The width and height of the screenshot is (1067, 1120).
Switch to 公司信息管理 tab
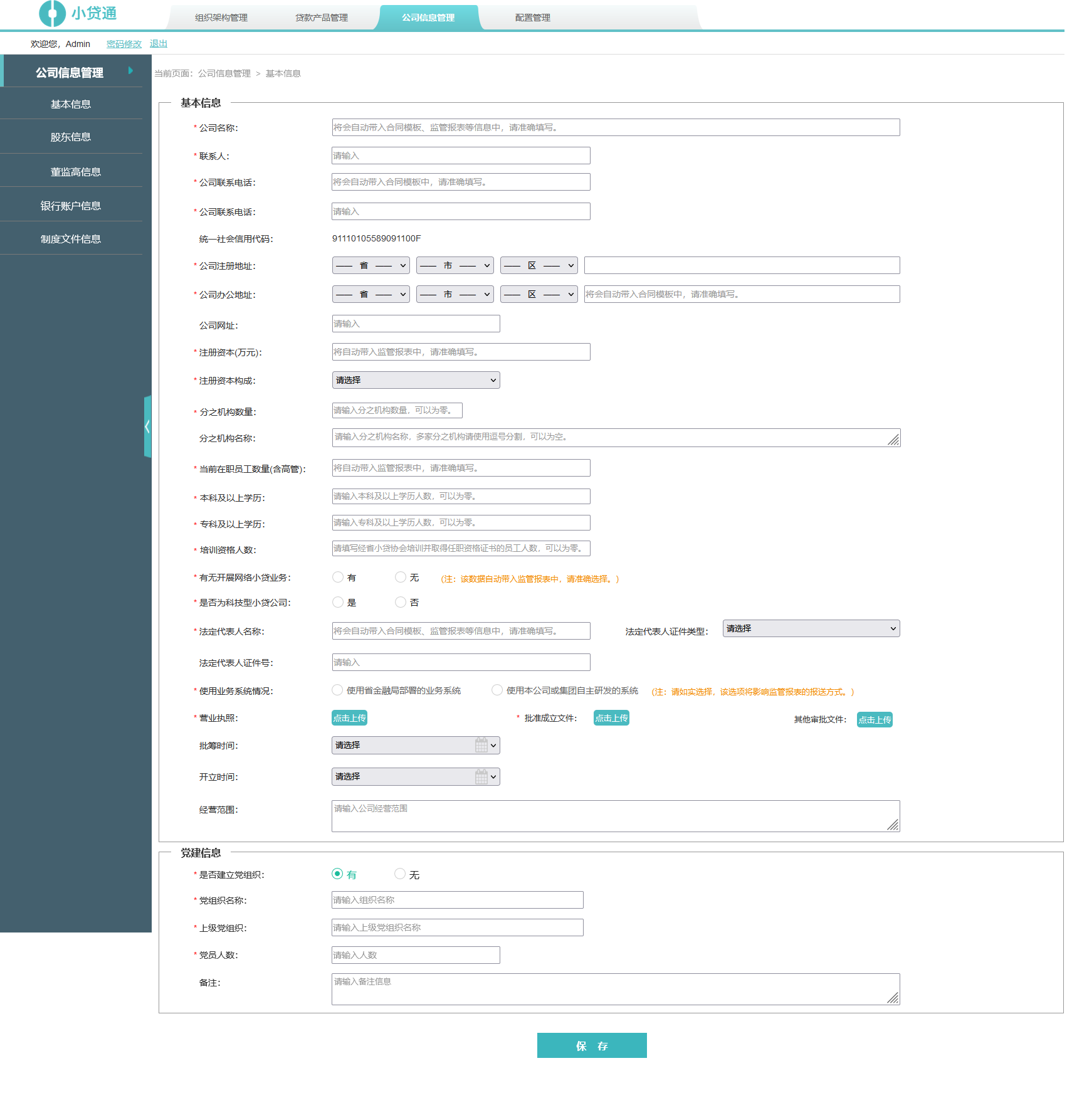click(428, 18)
